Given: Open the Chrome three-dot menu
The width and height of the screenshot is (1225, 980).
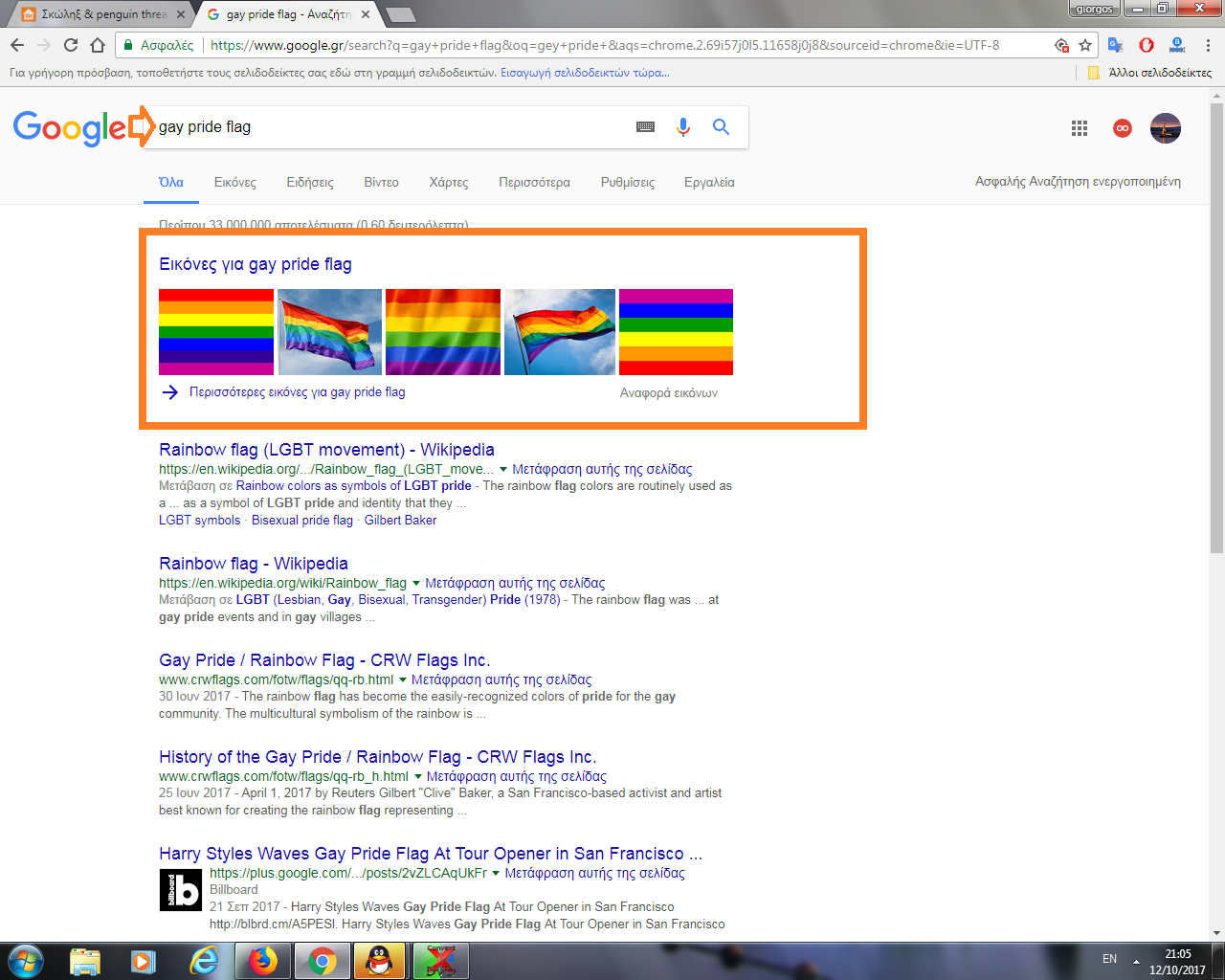Looking at the screenshot, I should click(1208, 45).
